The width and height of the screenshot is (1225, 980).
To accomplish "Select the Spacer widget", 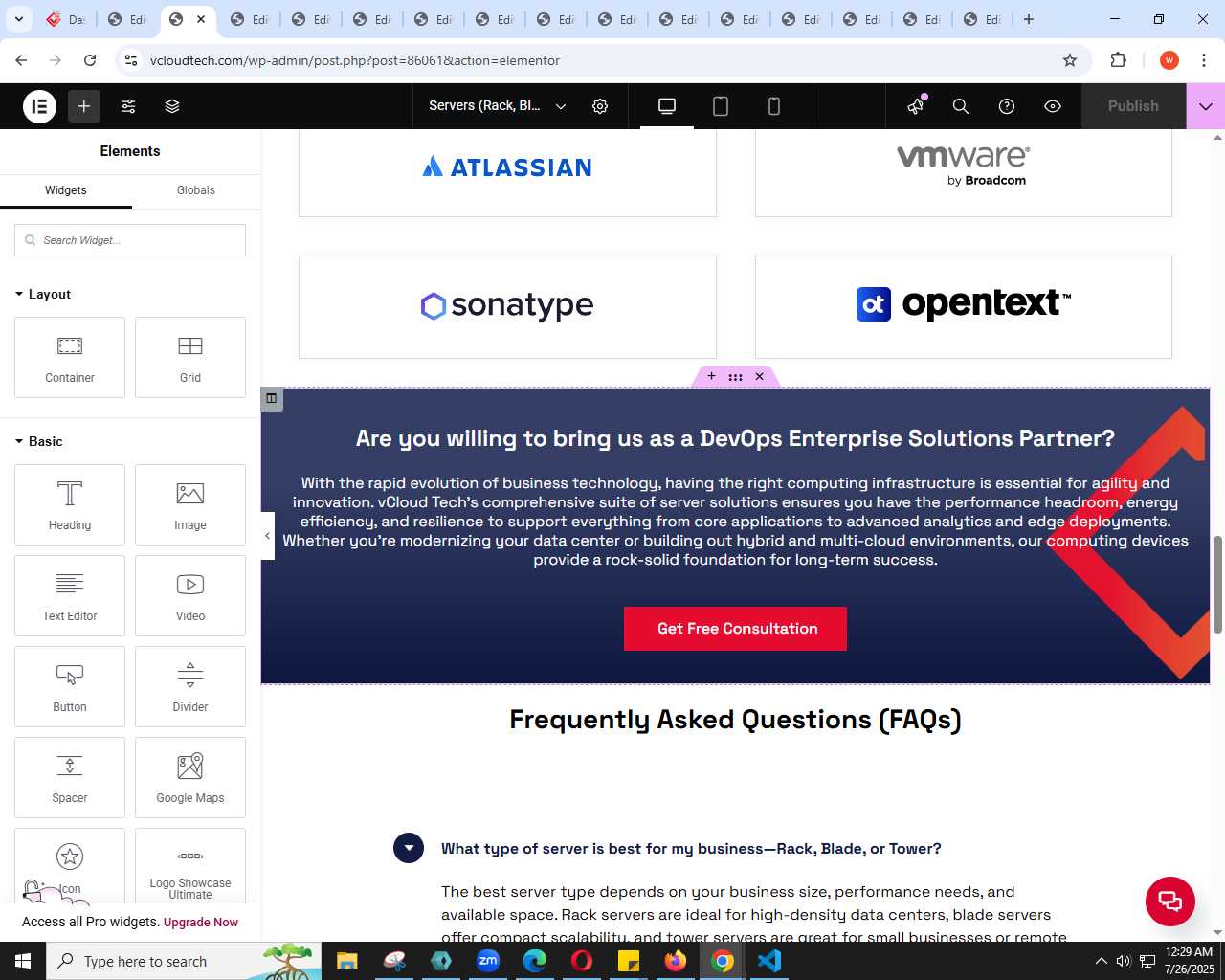I will [70, 777].
